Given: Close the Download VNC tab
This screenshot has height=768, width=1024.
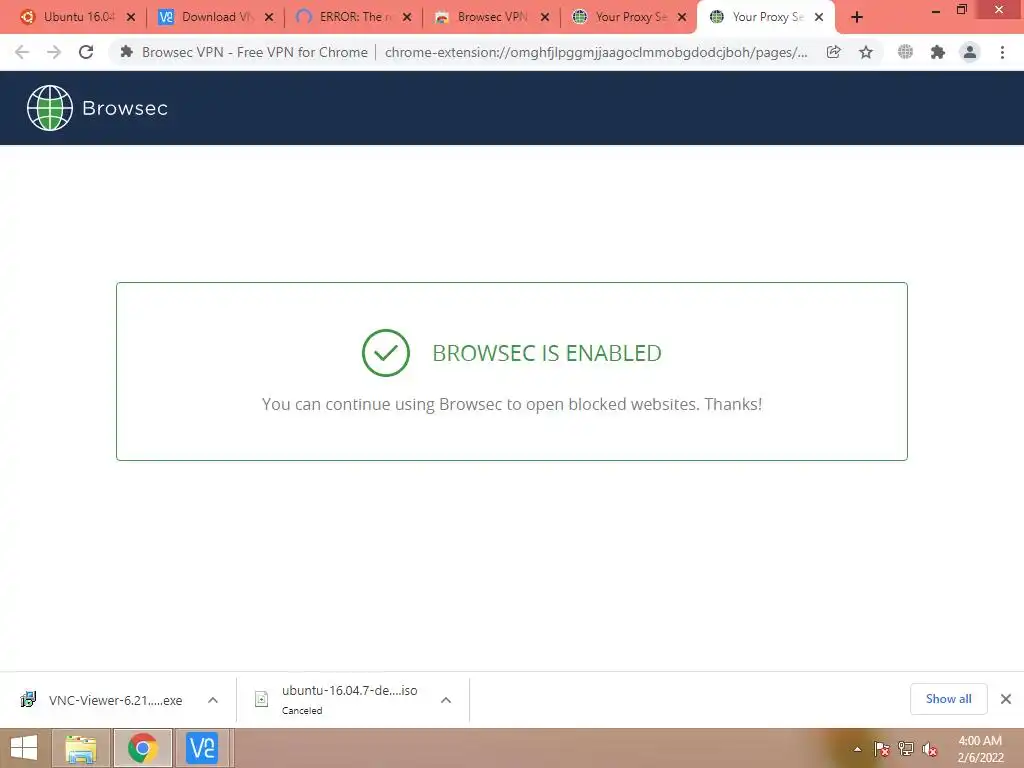Looking at the screenshot, I should [269, 17].
